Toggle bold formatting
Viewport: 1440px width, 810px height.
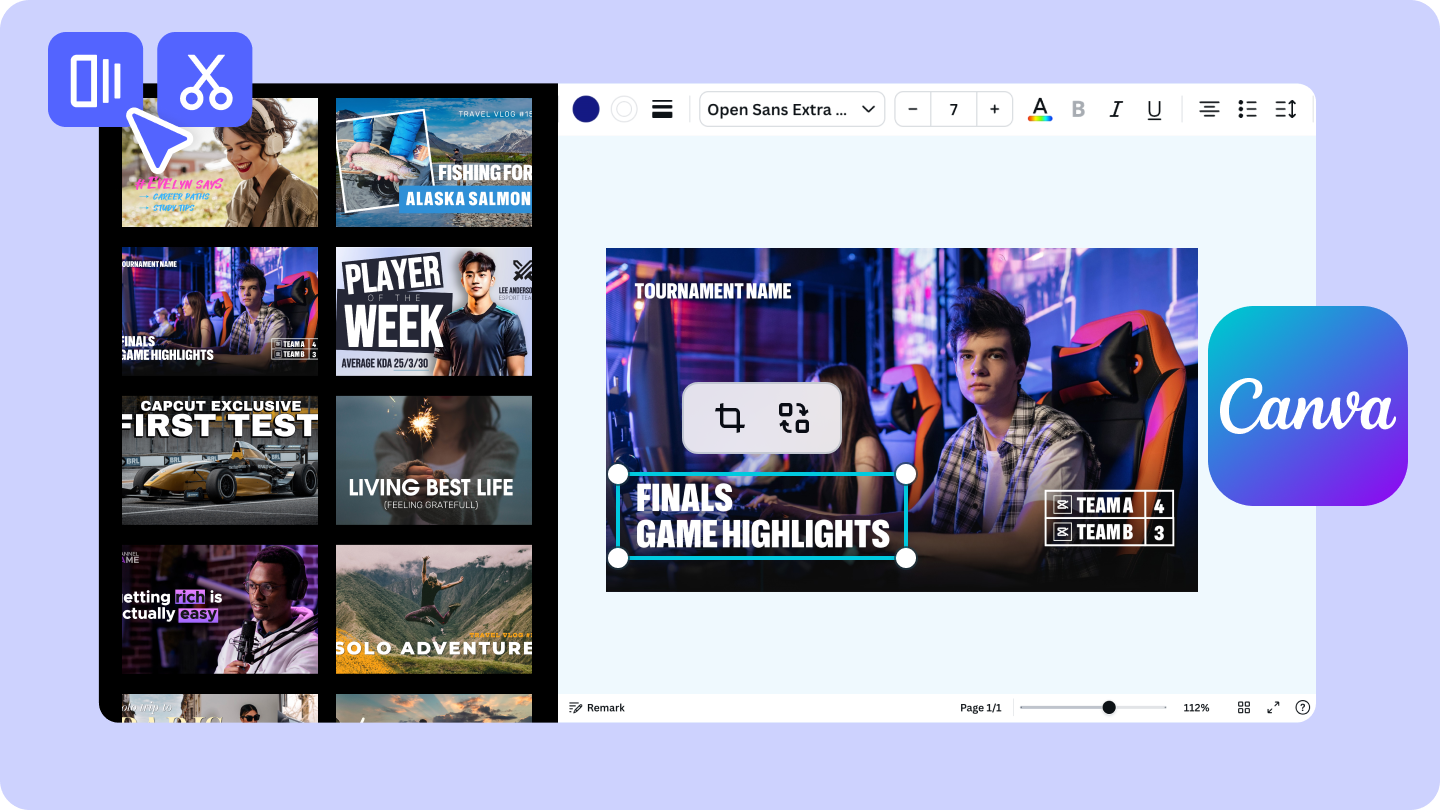[x=1078, y=110]
